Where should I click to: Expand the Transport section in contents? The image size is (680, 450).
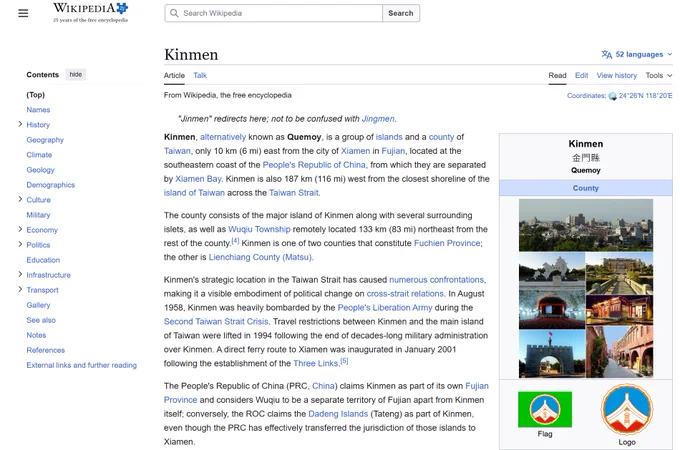[x=20, y=290]
